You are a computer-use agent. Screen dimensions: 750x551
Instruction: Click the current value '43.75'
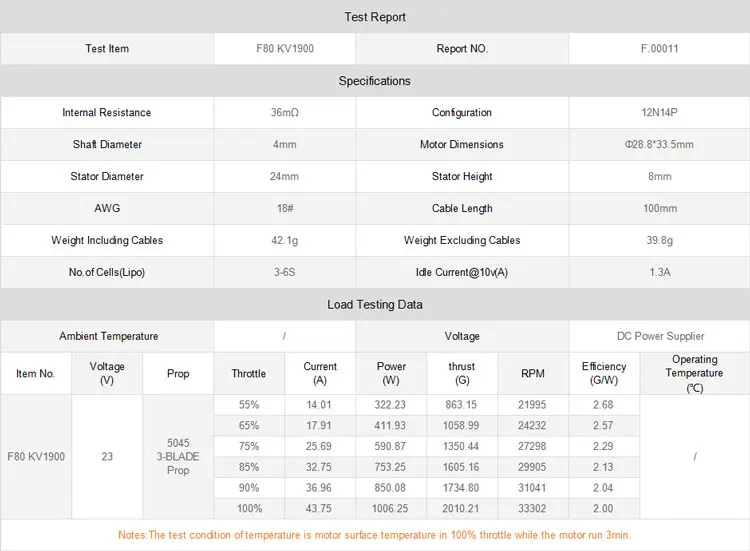[x=319, y=508]
